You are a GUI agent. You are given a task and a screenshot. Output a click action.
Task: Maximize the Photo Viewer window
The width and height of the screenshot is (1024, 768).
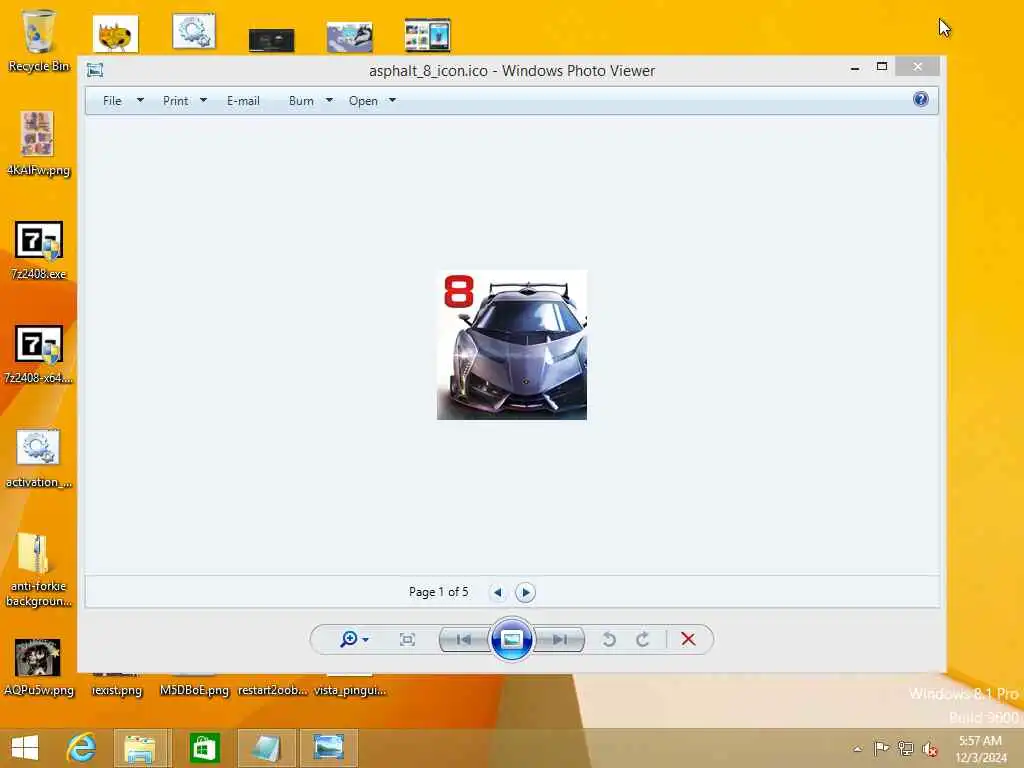tap(882, 67)
